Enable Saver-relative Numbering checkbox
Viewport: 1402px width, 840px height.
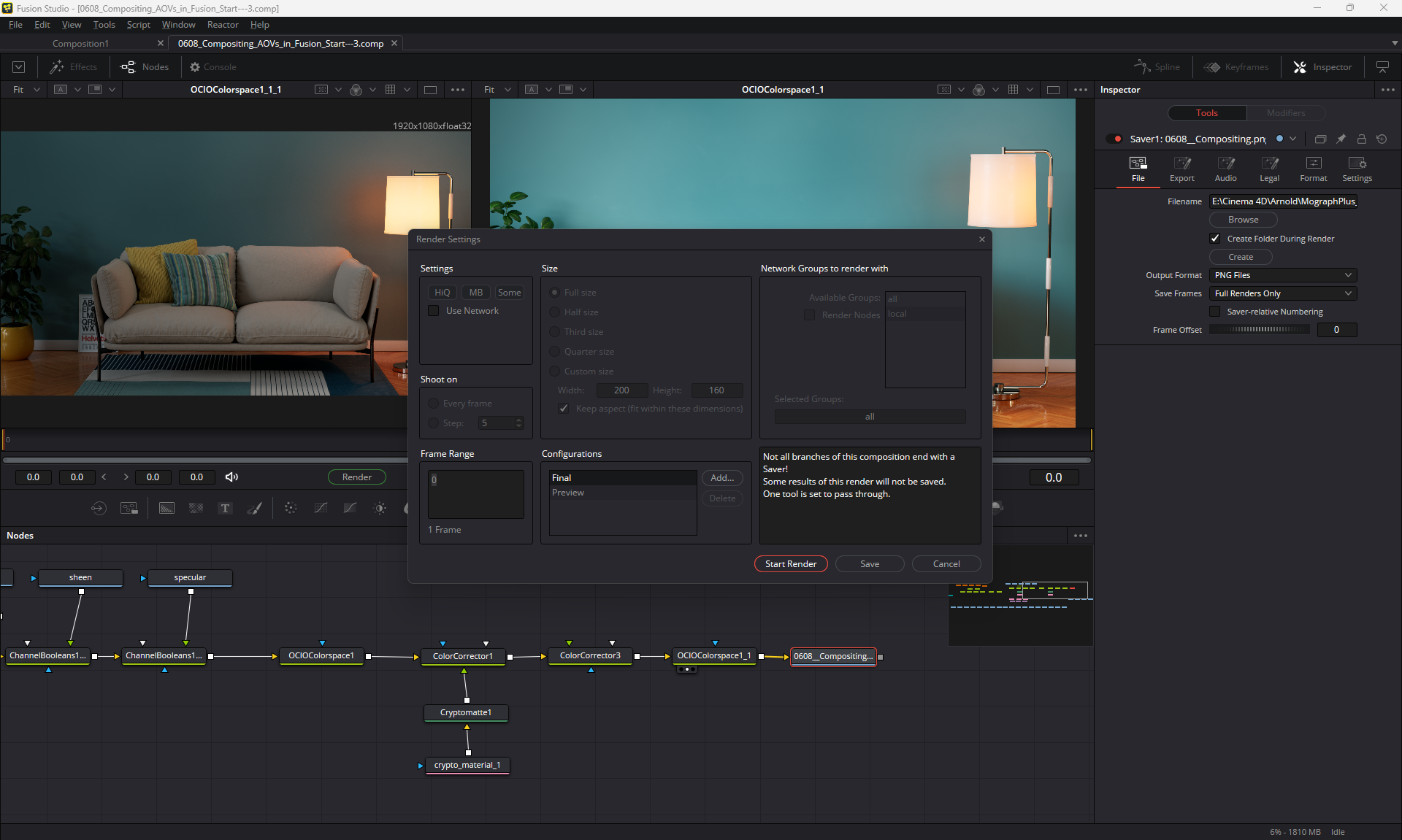1215,312
